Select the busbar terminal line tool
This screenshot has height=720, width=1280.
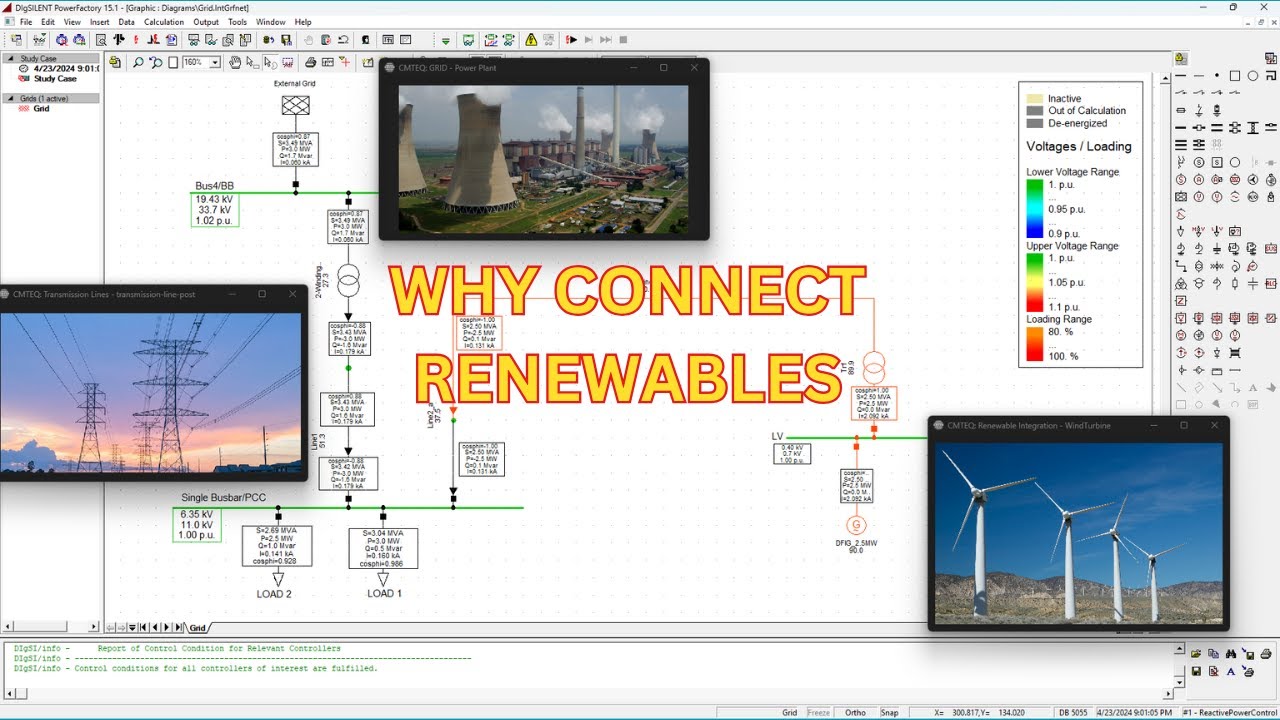click(x=1180, y=75)
